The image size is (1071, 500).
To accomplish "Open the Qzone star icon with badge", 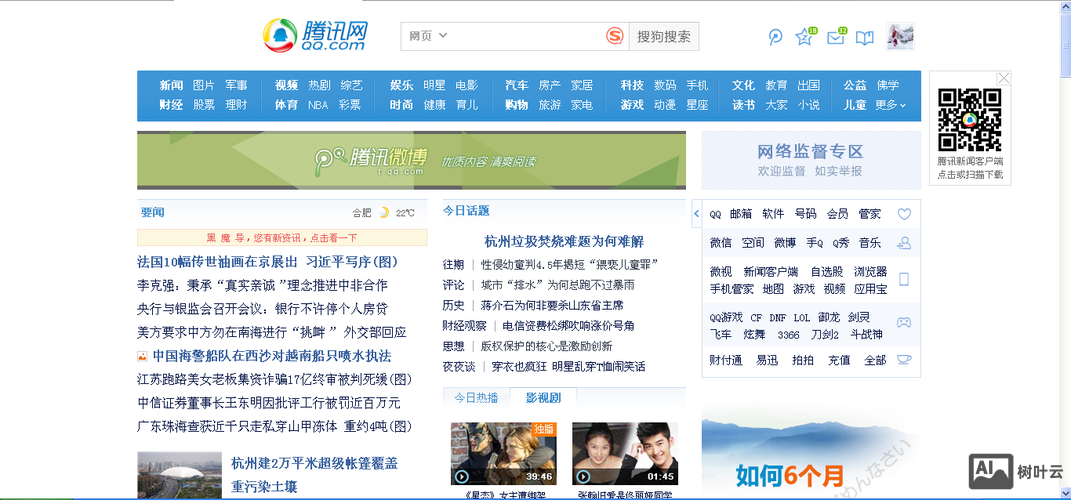I will pyautogui.click(x=805, y=36).
